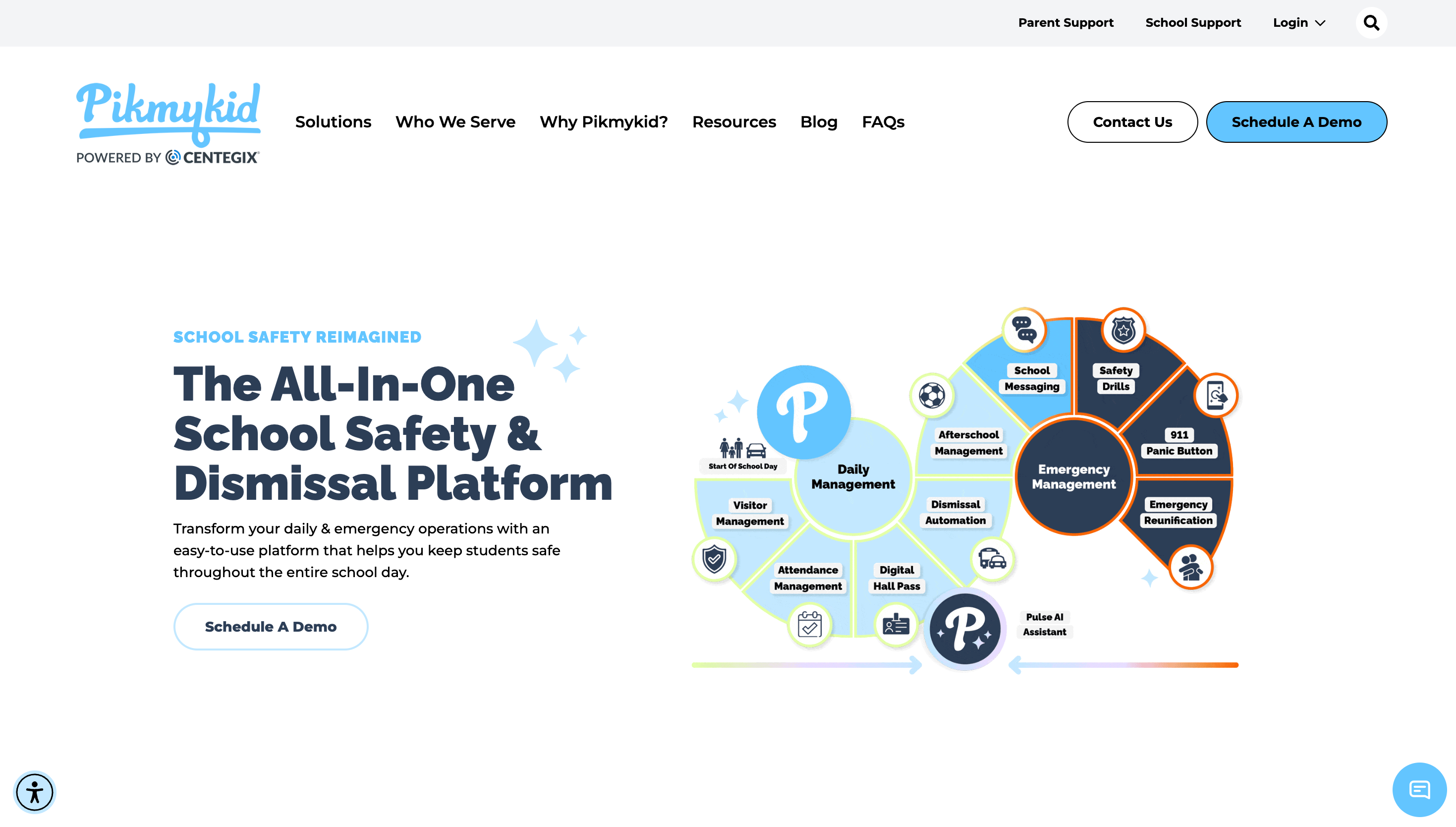This screenshot has height=827, width=1456.
Task: Click the Afterschool soccer ball icon
Action: [932, 395]
